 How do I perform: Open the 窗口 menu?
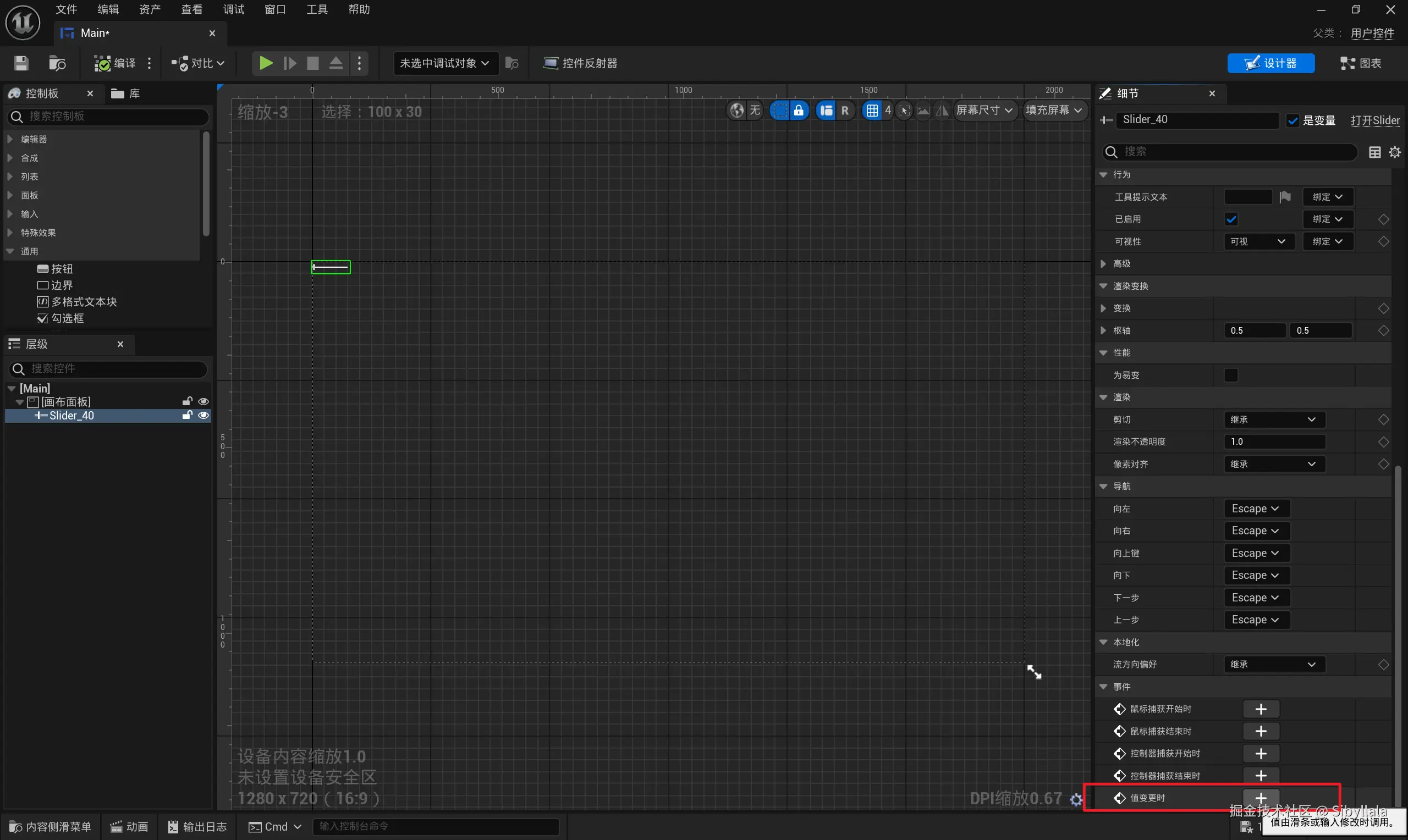(275, 10)
